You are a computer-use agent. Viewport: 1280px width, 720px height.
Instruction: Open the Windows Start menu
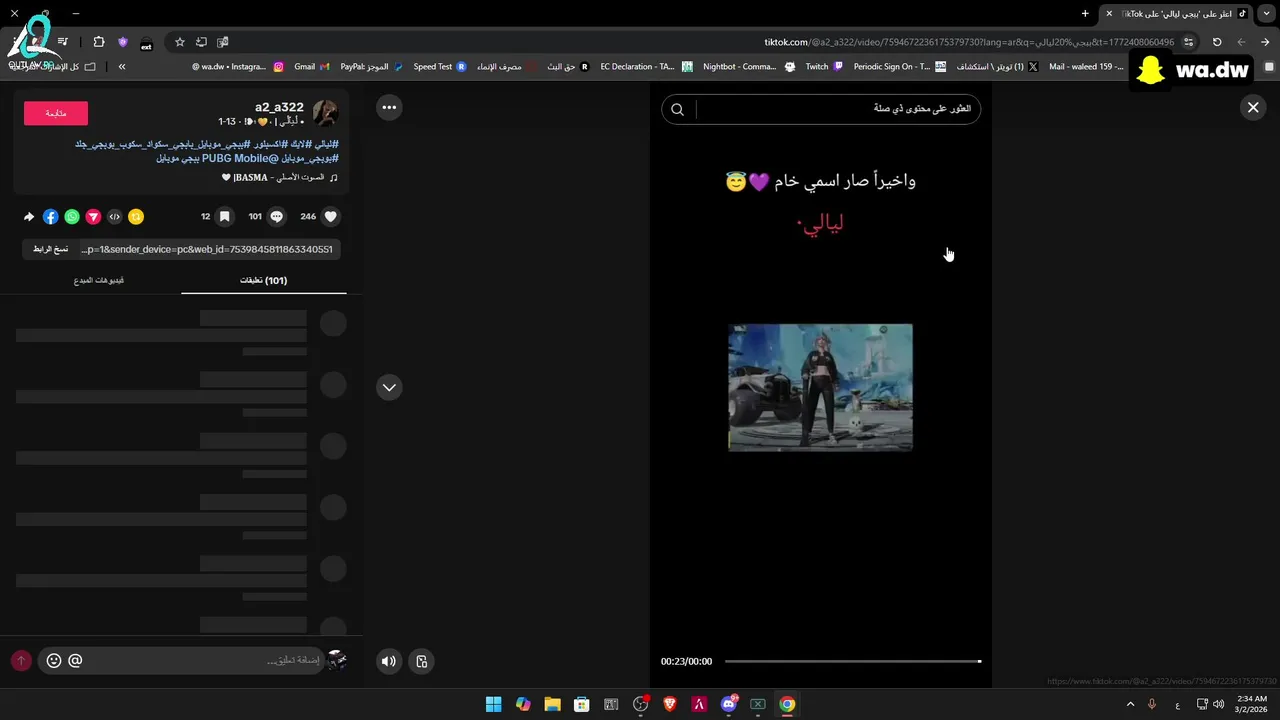[493, 704]
